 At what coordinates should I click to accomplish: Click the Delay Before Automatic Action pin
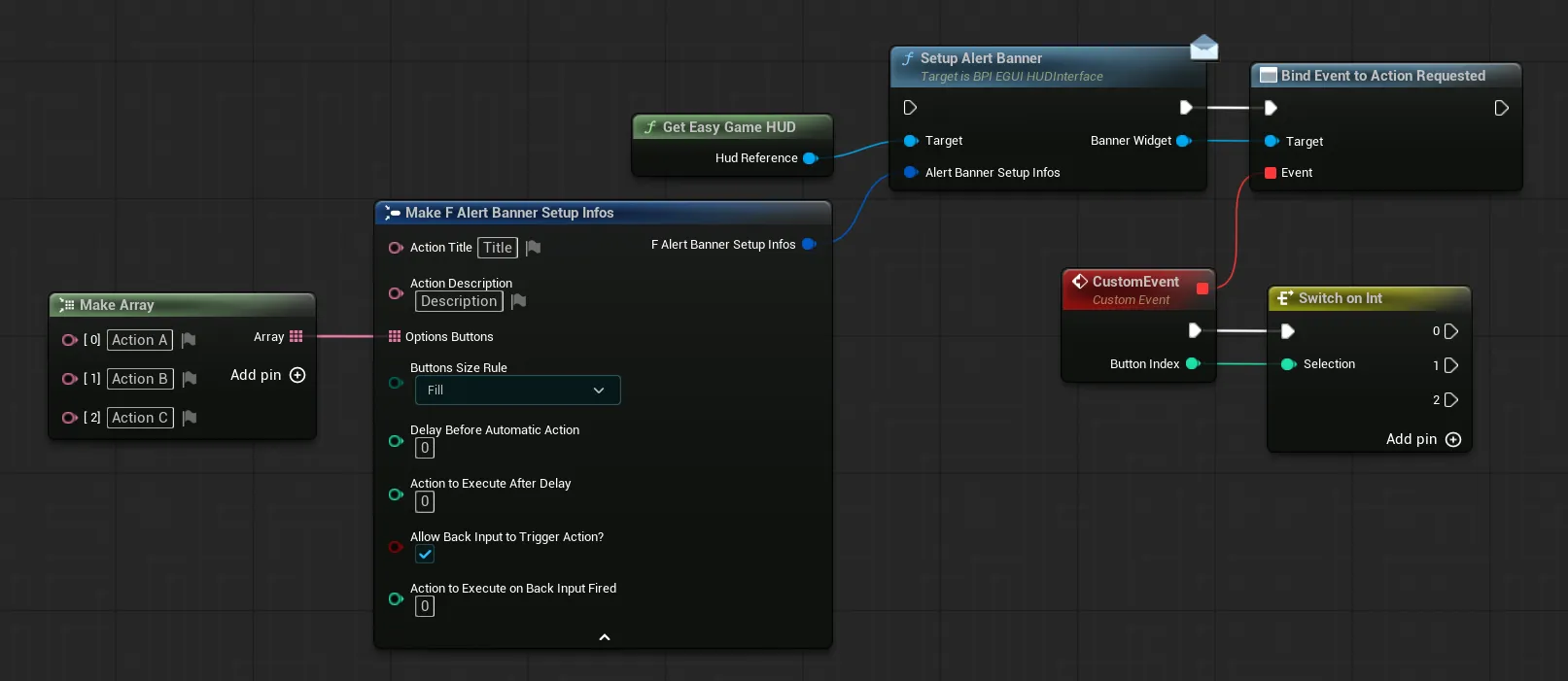(x=396, y=441)
